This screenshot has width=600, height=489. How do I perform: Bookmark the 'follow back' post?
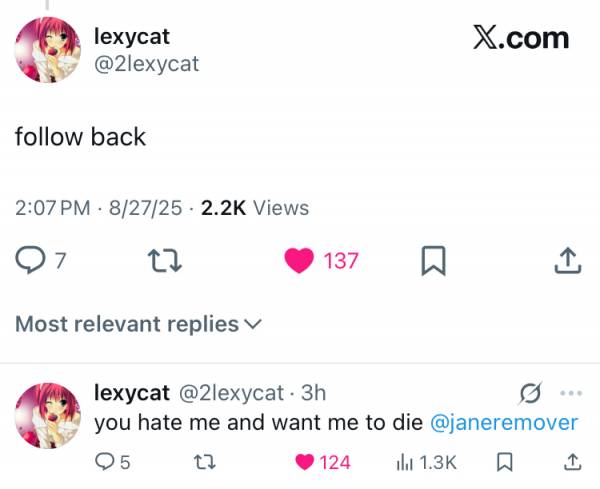(434, 261)
